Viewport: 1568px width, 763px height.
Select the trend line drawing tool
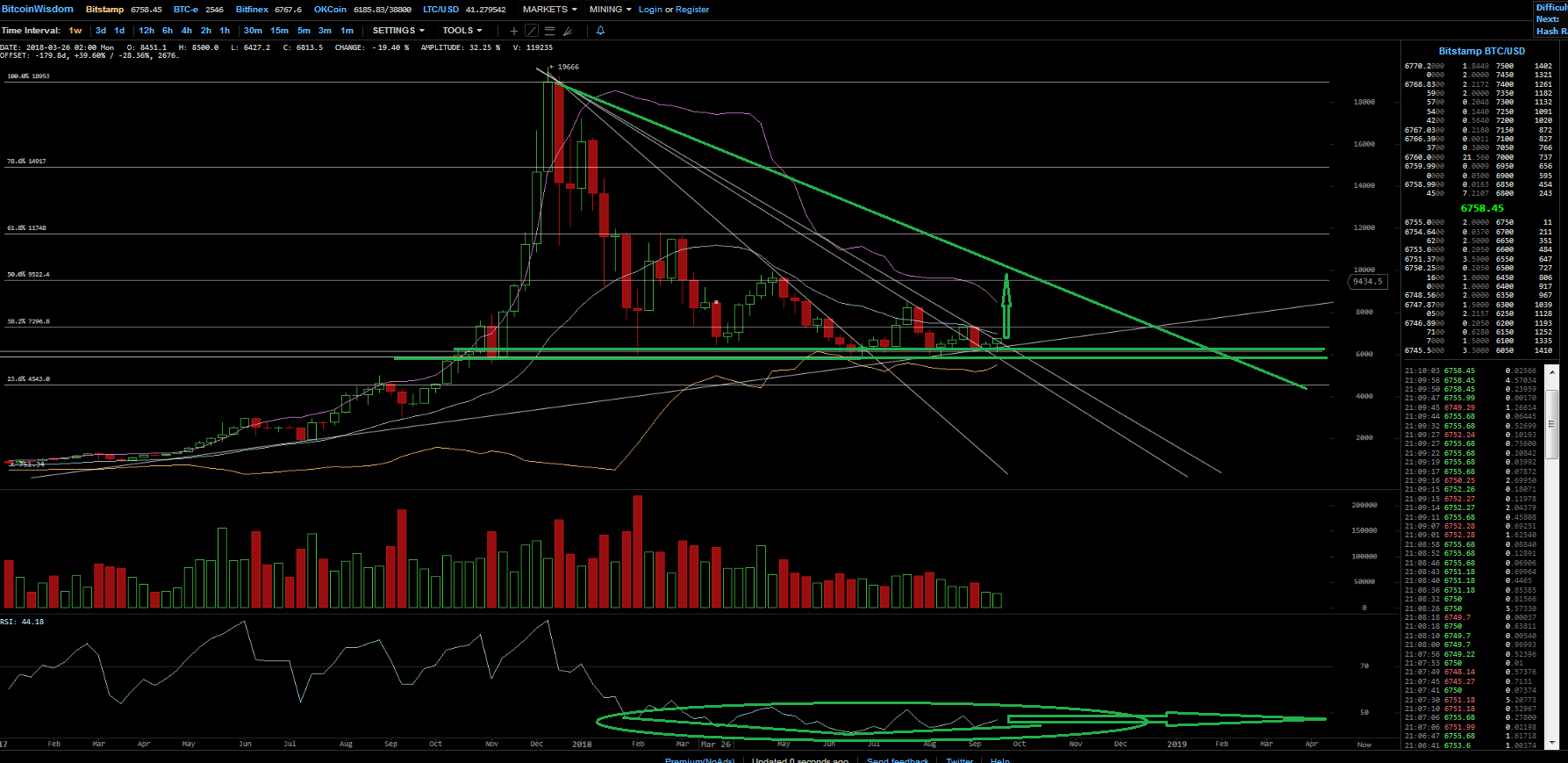click(x=532, y=31)
